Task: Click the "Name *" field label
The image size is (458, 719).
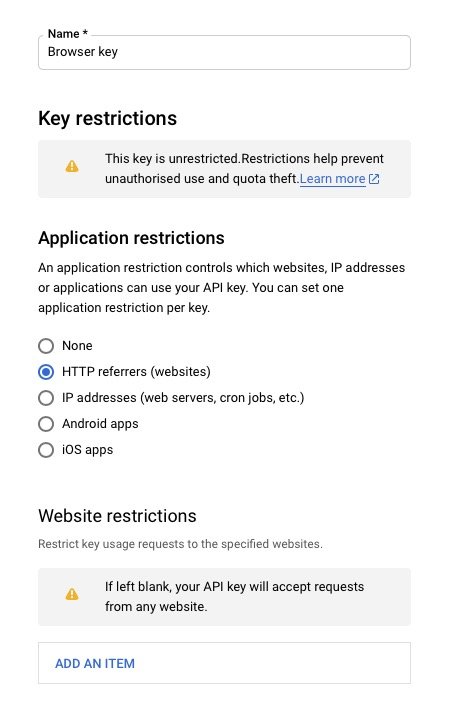Action: [x=67, y=34]
